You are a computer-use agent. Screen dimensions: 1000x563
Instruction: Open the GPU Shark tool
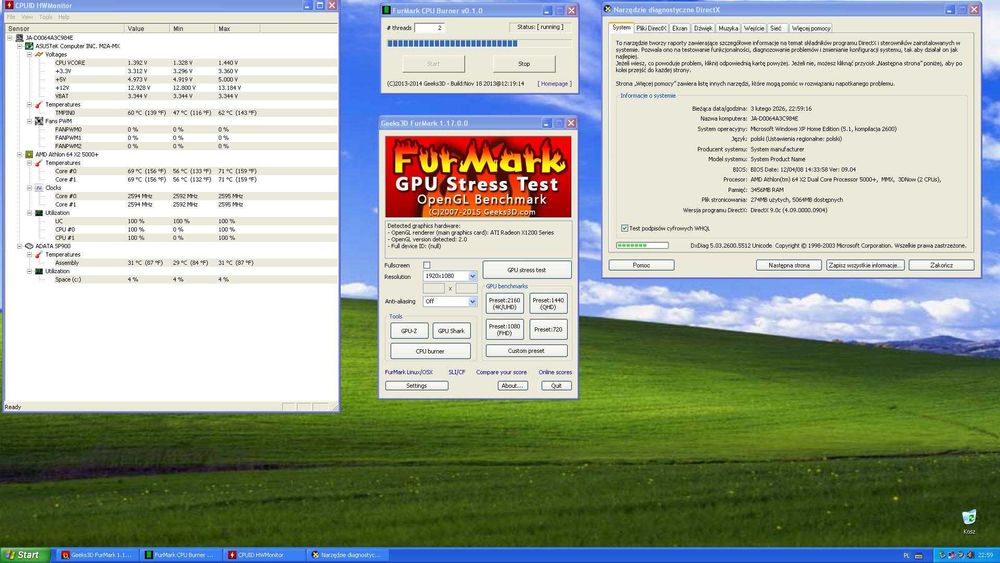click(x=452, y=331)
